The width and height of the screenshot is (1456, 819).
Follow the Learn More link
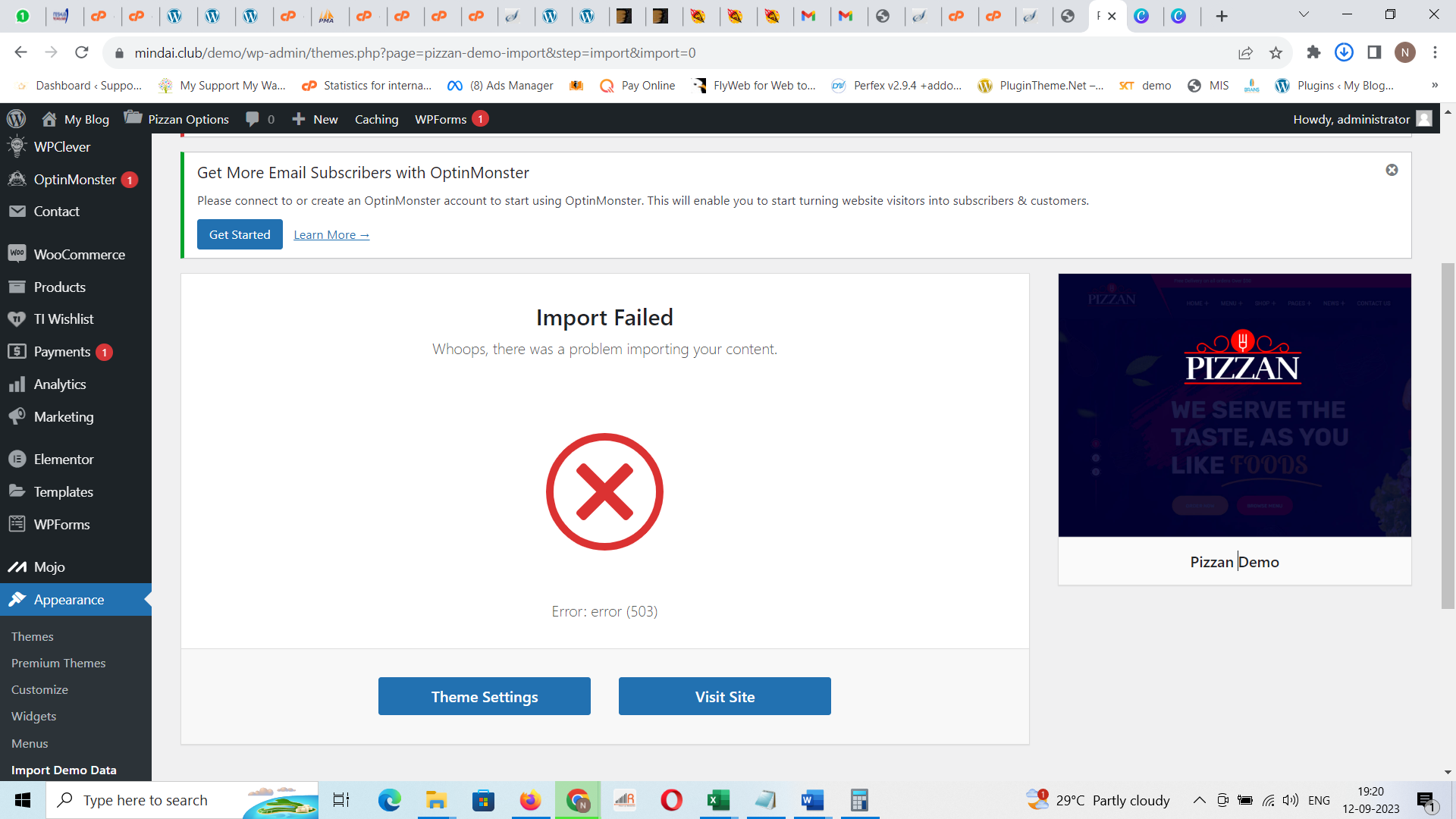pyautogui.click(x=331, y=235)
